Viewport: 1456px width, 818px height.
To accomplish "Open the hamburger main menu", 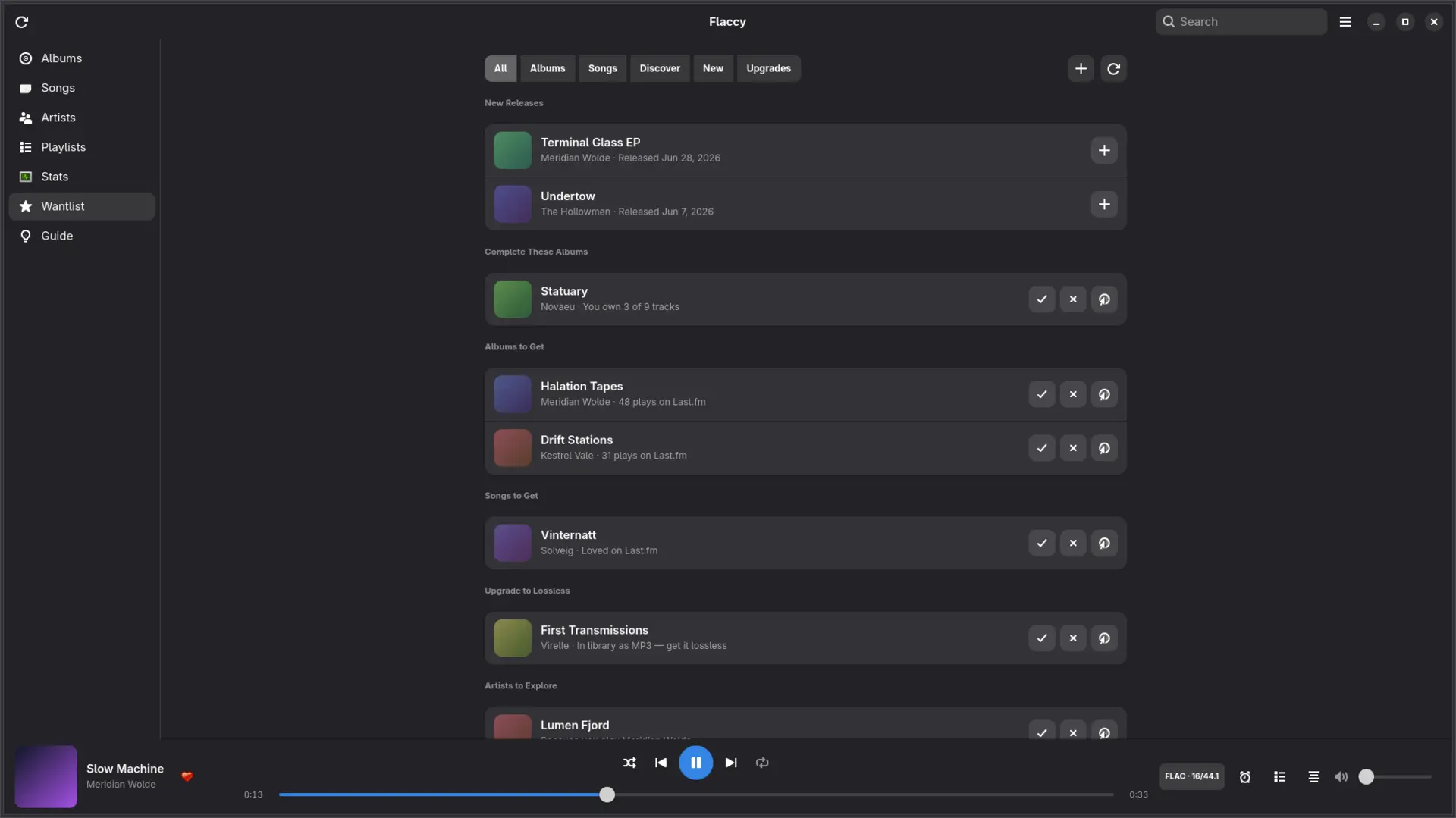I will tap(1345, 22).
